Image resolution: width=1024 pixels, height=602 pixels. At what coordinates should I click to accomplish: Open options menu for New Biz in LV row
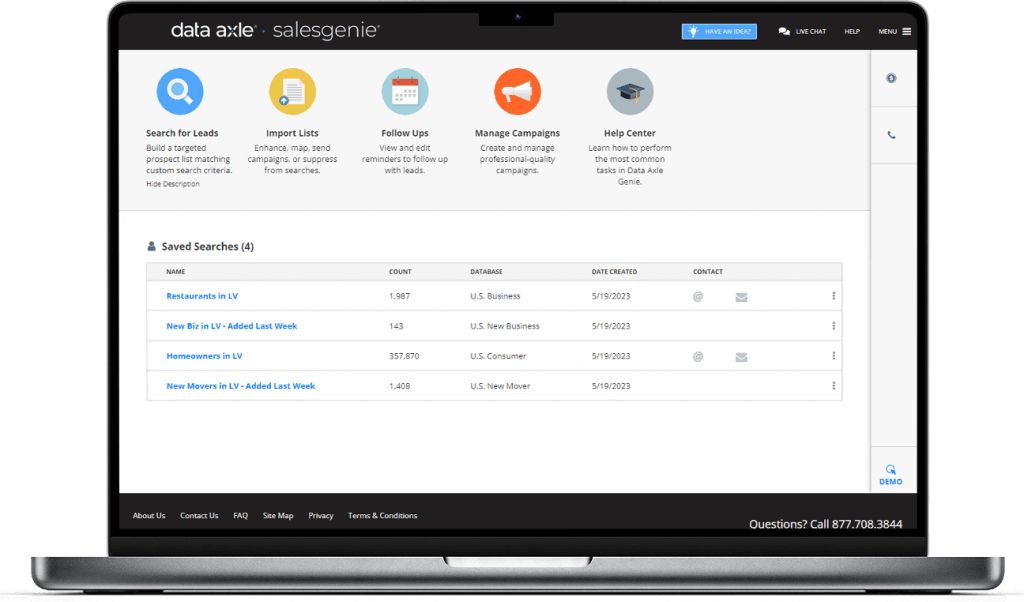click(x=833, y=326)
